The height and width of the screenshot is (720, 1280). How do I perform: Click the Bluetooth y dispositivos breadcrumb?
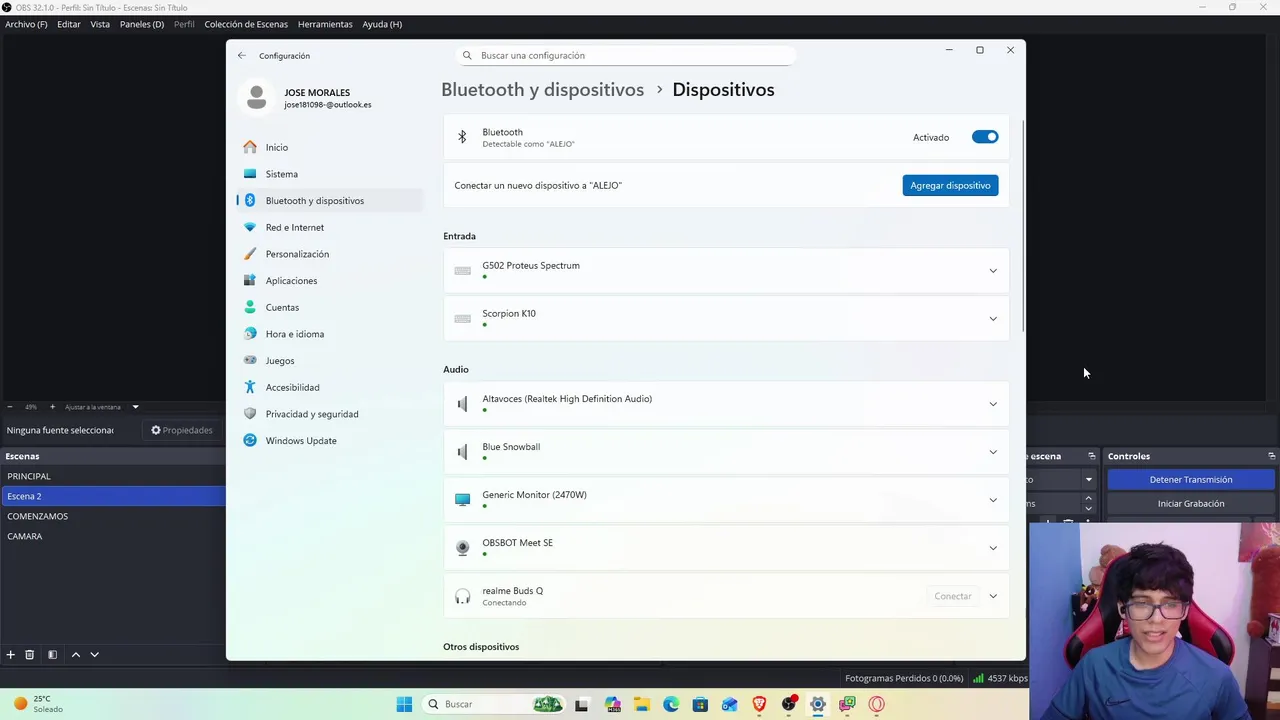[x=542, y=90]
